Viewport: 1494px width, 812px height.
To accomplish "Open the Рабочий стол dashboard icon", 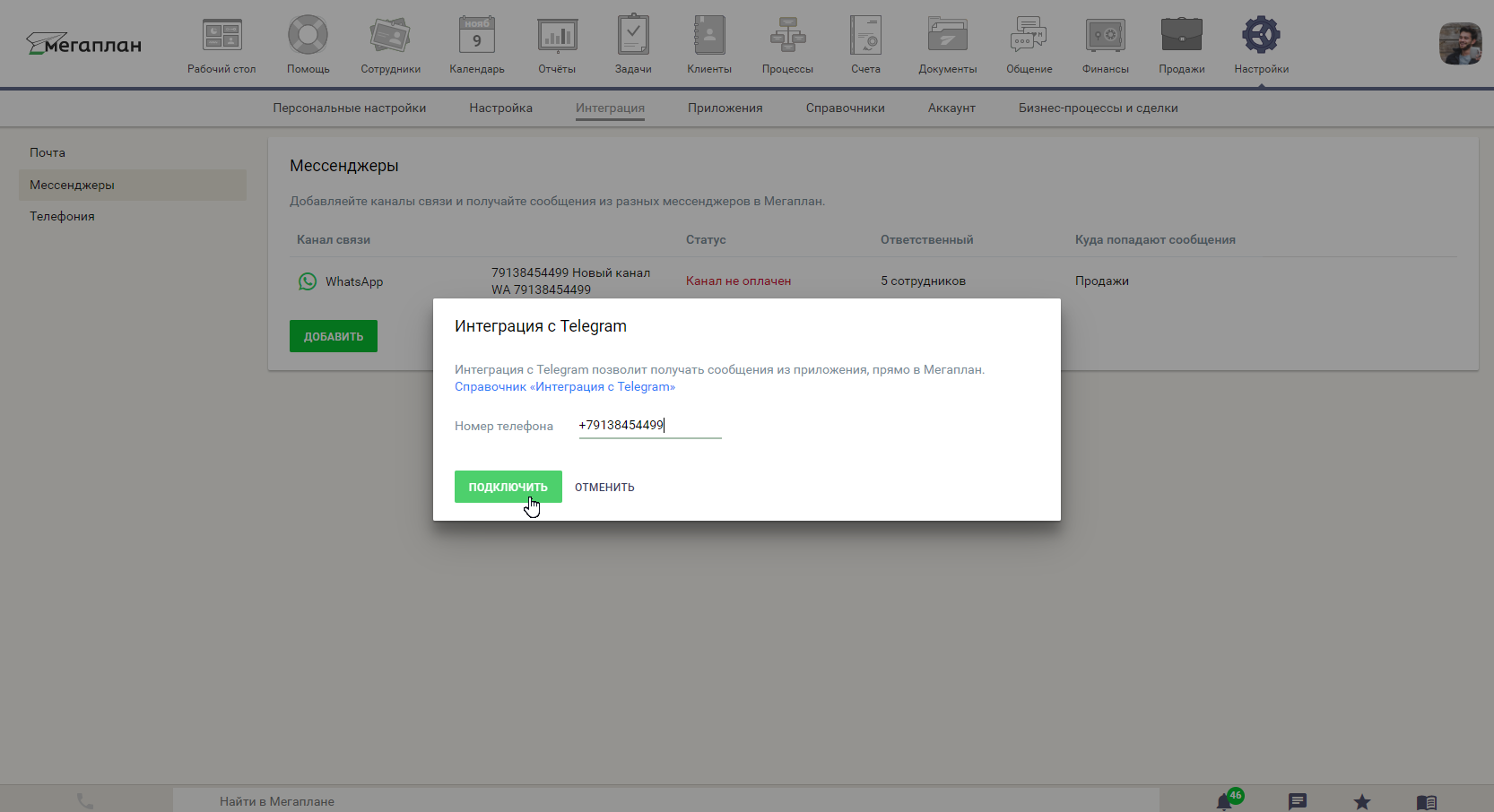I will [x=221, y=36].
